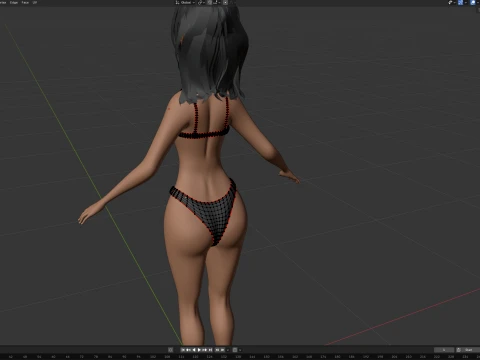Toggle preview range clock icon

(x=459, y=350)
